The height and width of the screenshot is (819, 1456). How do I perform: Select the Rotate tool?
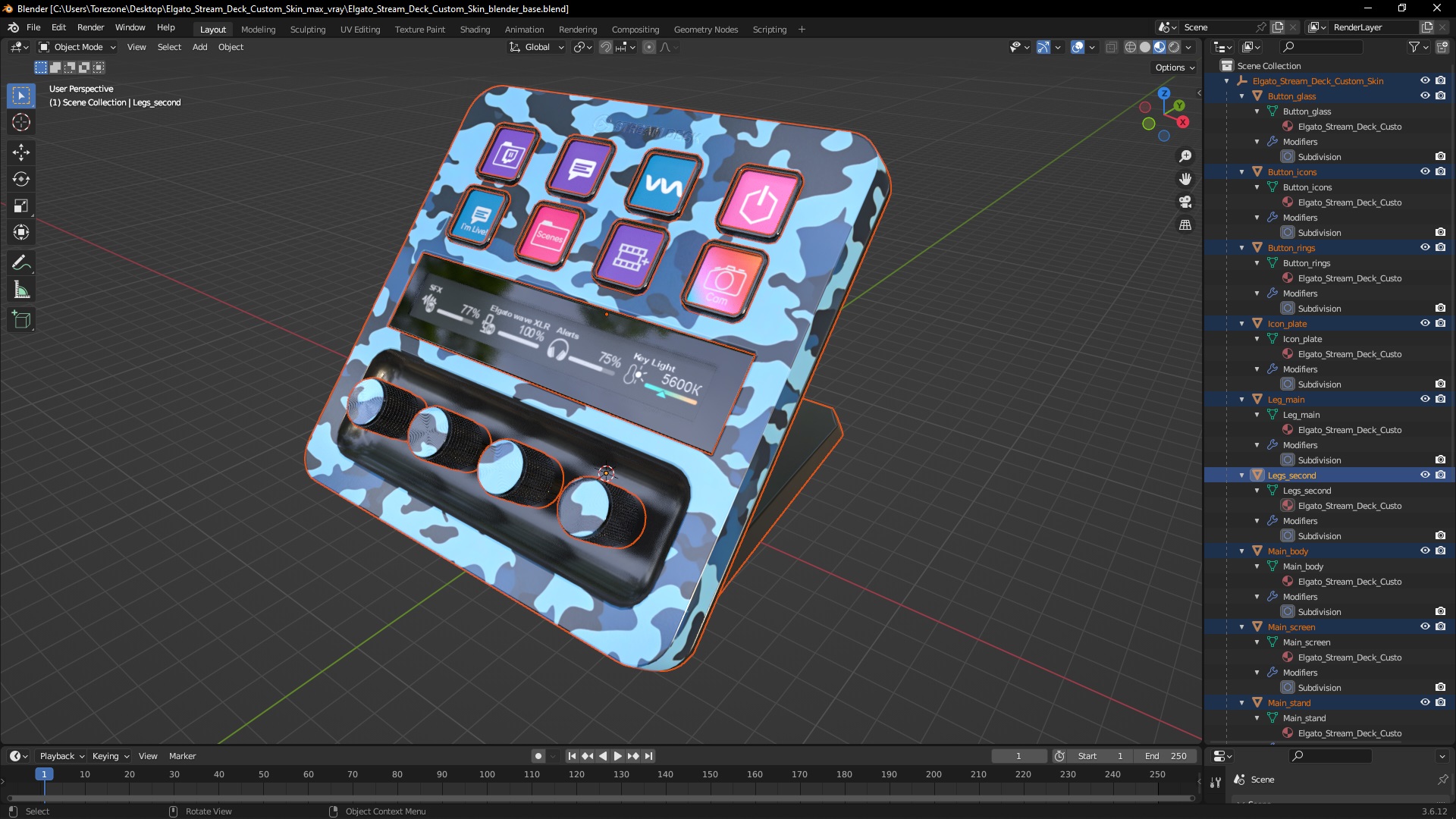click(21, 179)
